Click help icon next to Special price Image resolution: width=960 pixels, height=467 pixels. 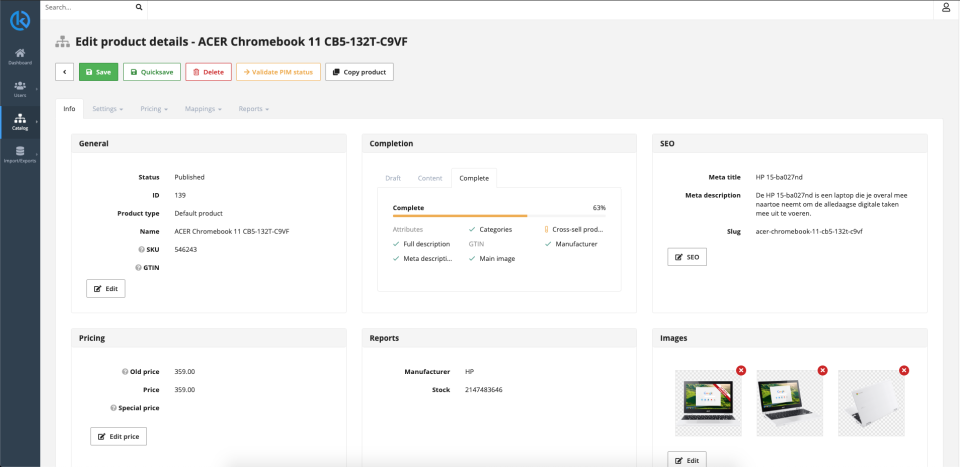coord(113,408)
